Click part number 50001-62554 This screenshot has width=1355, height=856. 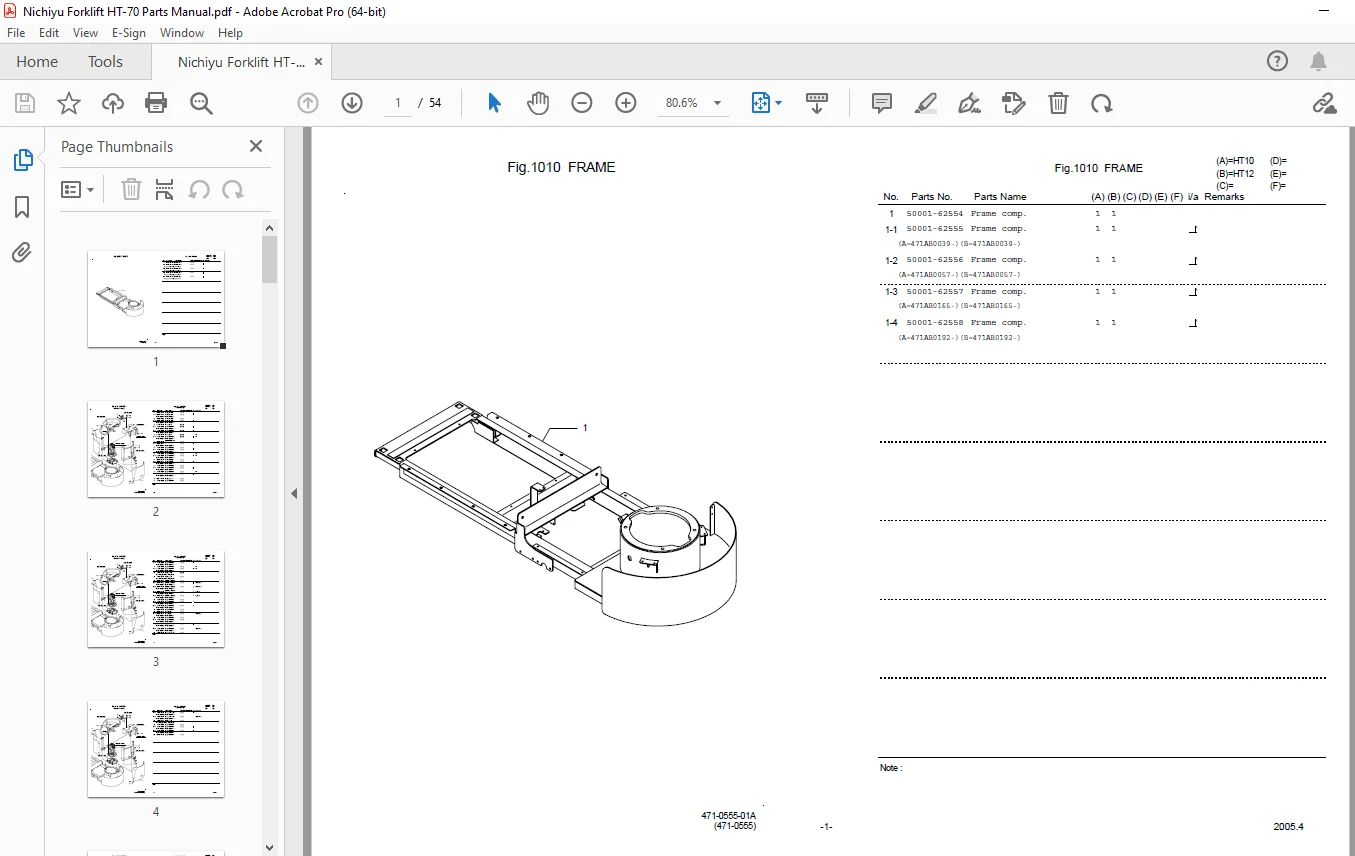coord(935,214)
